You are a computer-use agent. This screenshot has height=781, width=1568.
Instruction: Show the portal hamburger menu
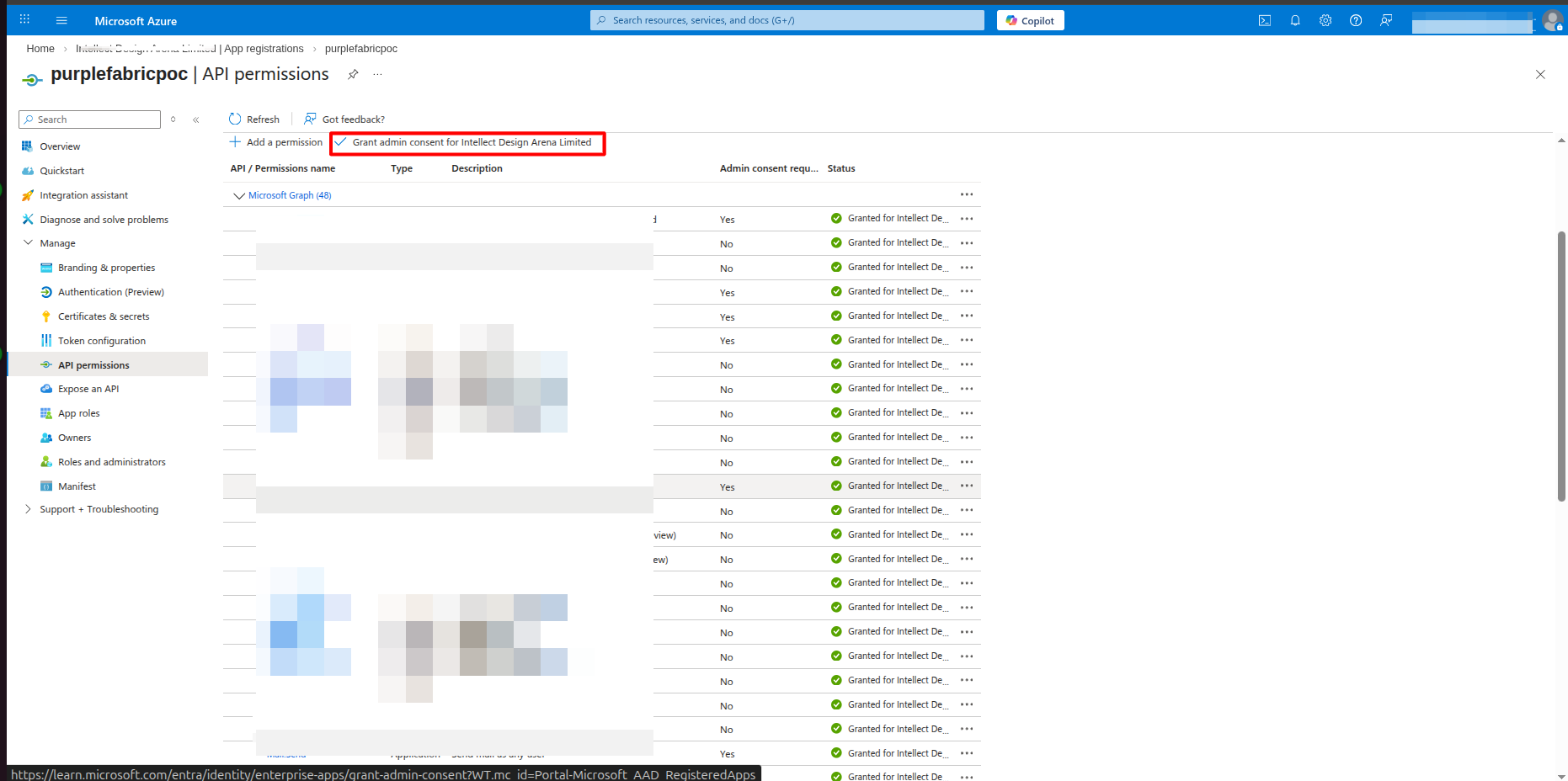tap(61, 20)
